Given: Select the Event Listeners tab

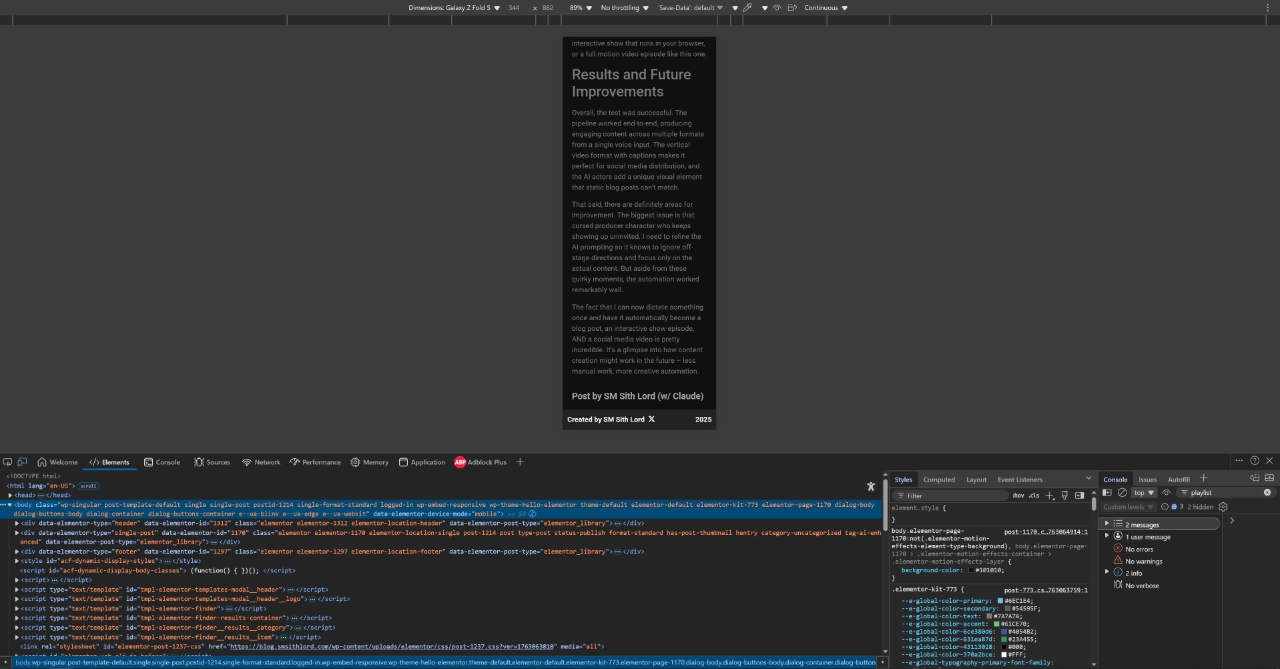Looking at the screenshot, I should [1020, 480].
